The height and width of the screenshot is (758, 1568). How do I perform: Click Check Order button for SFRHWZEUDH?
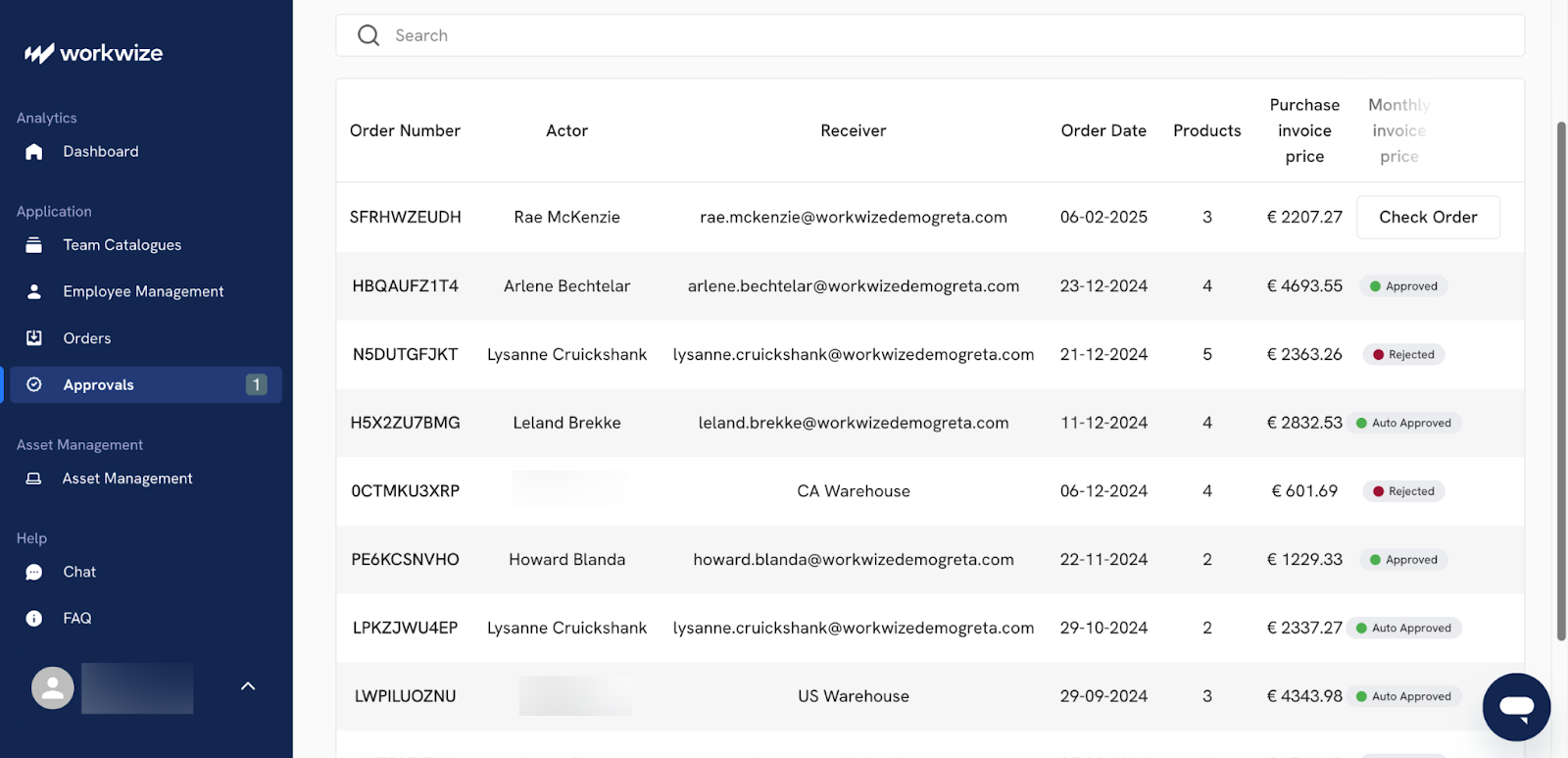point(1428,217)
